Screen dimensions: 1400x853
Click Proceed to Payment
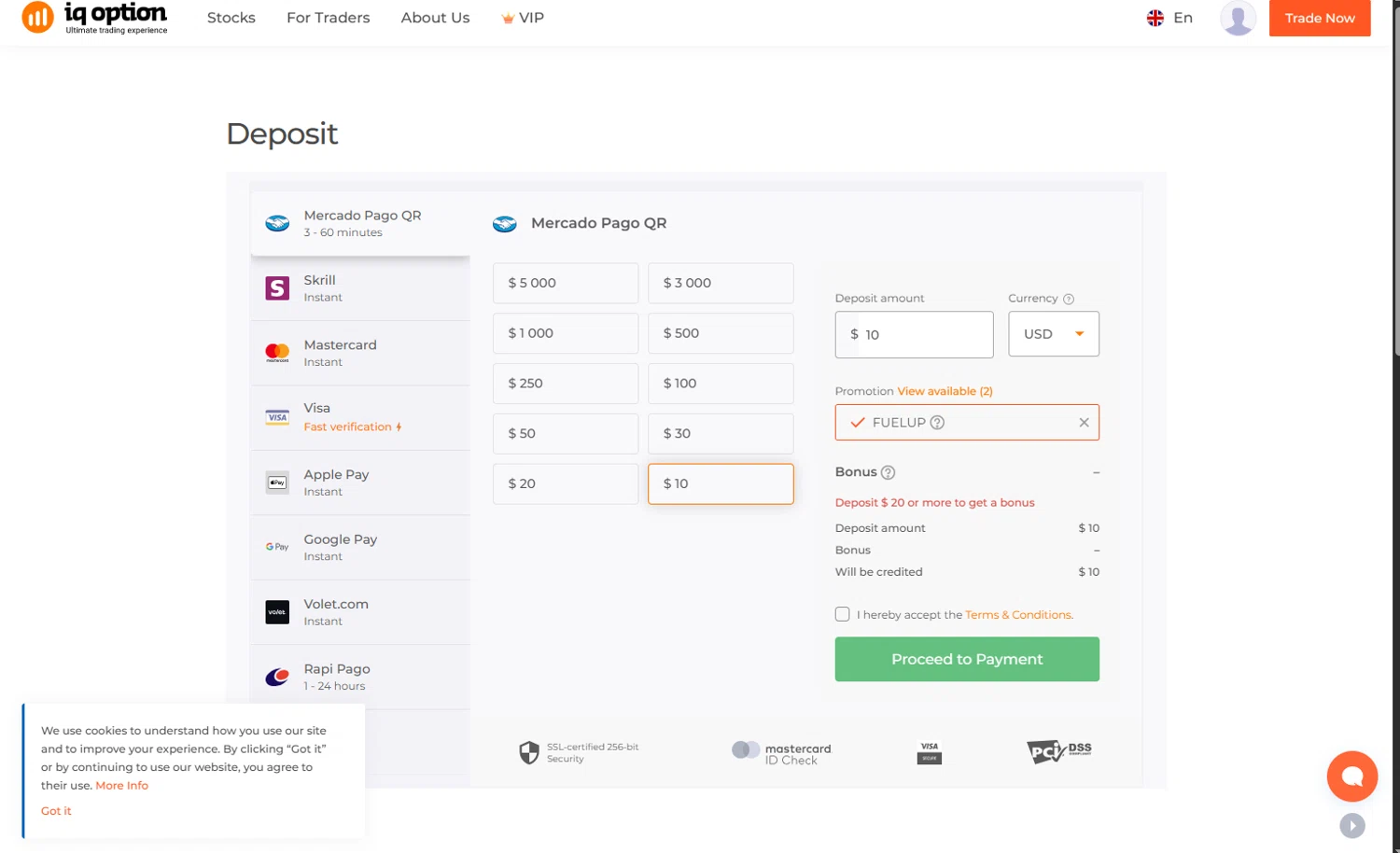click(x=967, y=659)
